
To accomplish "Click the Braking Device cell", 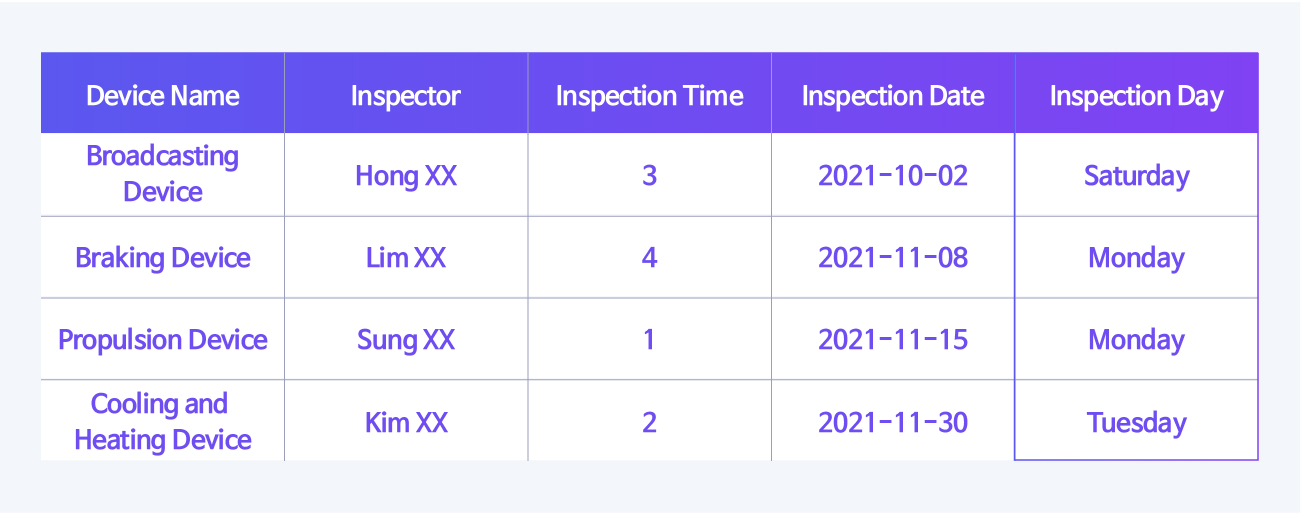I will tap(163, 257).
